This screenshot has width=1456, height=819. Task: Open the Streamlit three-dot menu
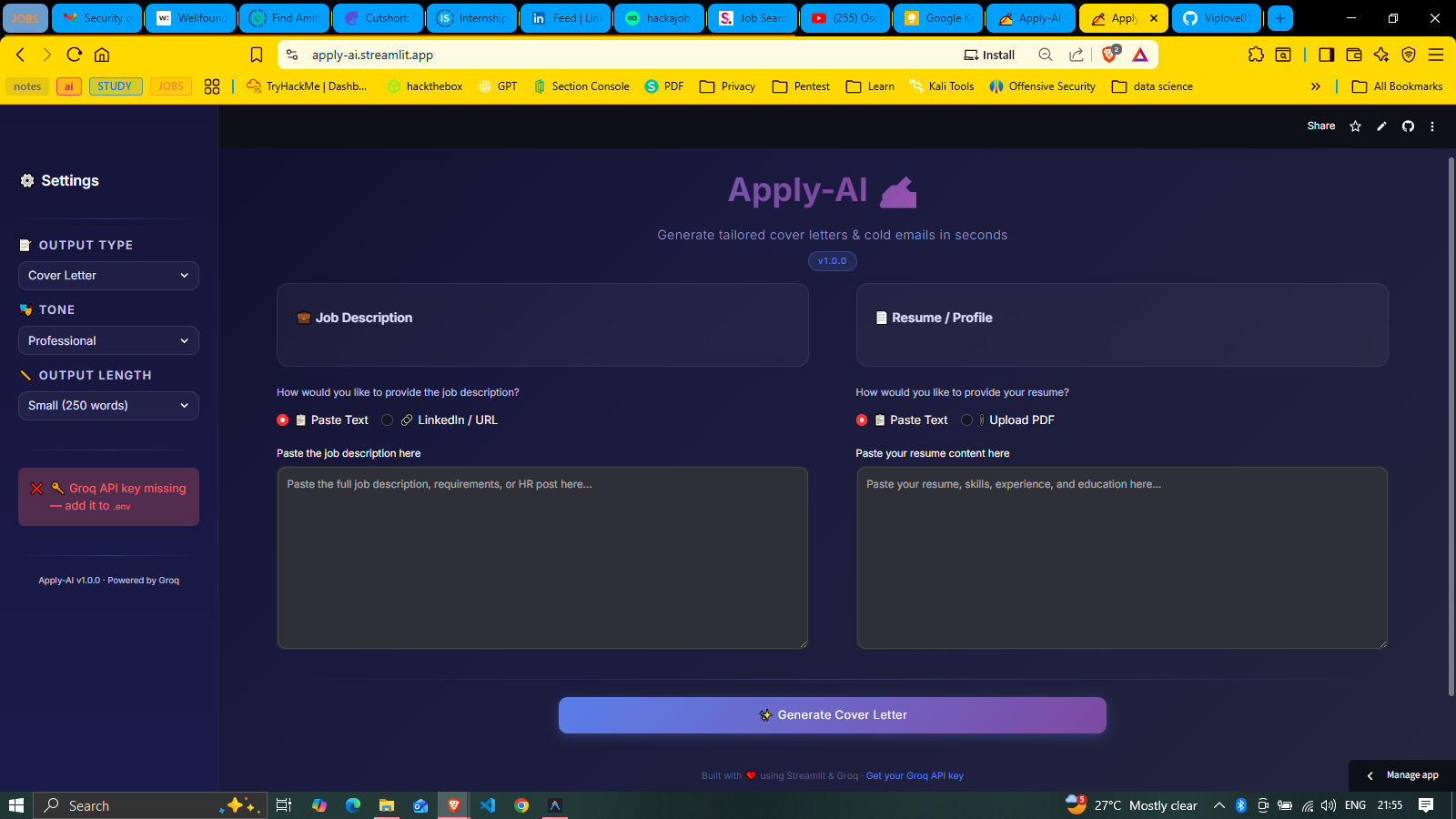coord(1432,126)
